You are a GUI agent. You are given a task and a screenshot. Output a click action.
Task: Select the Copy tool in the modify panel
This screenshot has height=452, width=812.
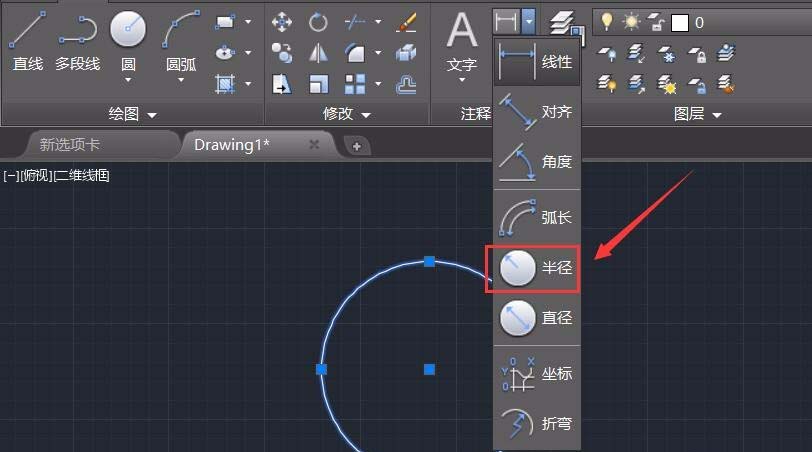[x=282, y=52]
